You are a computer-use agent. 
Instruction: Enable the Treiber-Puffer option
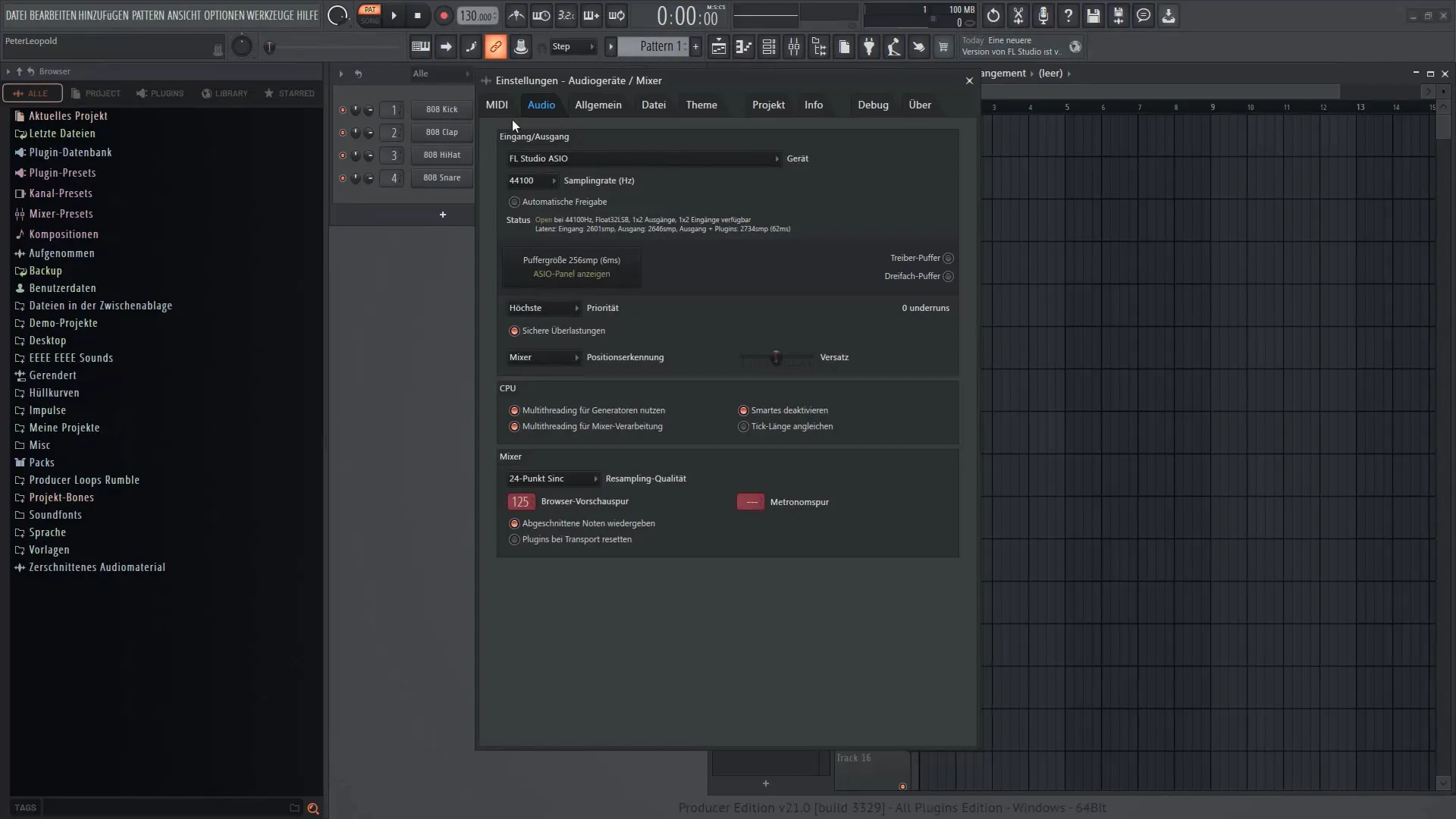click(x=948, y=259)
